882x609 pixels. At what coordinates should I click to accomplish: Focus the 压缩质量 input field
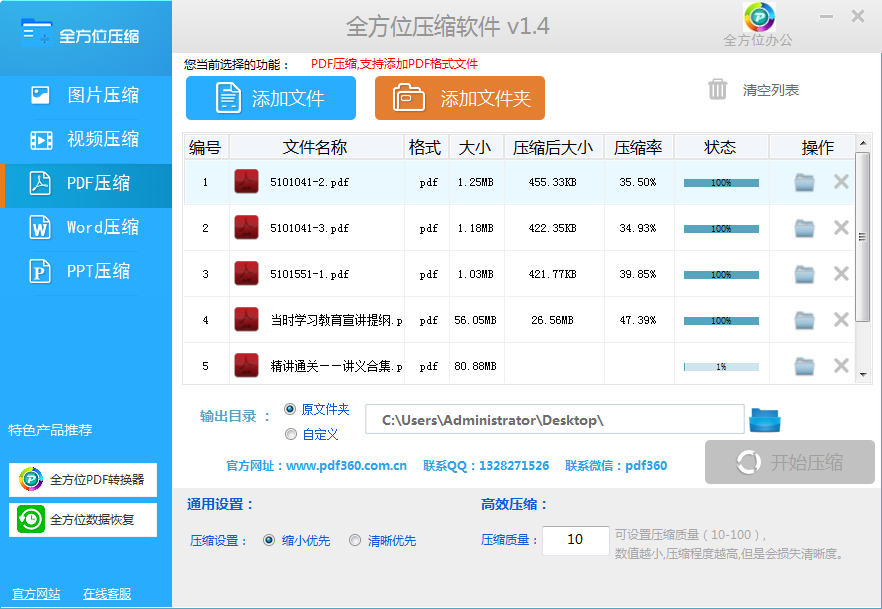(575, 540)
